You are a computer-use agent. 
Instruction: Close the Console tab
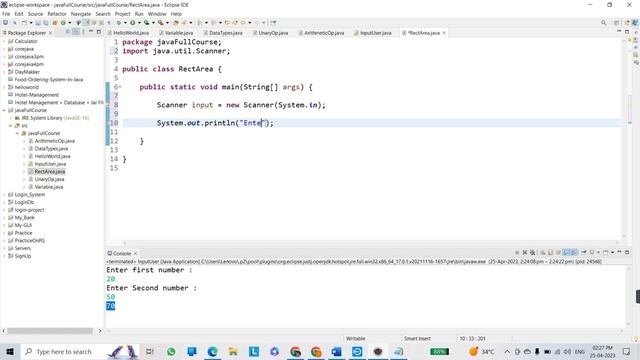coord(135,253)
